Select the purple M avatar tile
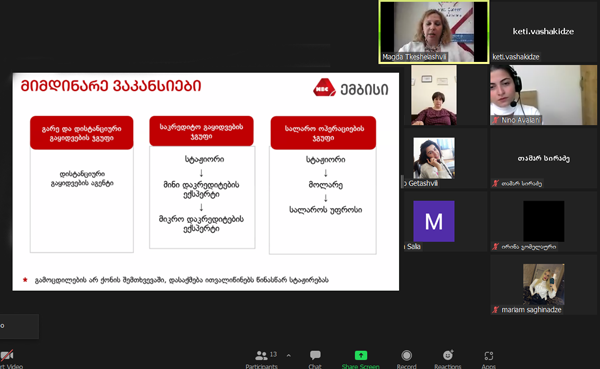600x369 pixels. (x=434, y=221)
